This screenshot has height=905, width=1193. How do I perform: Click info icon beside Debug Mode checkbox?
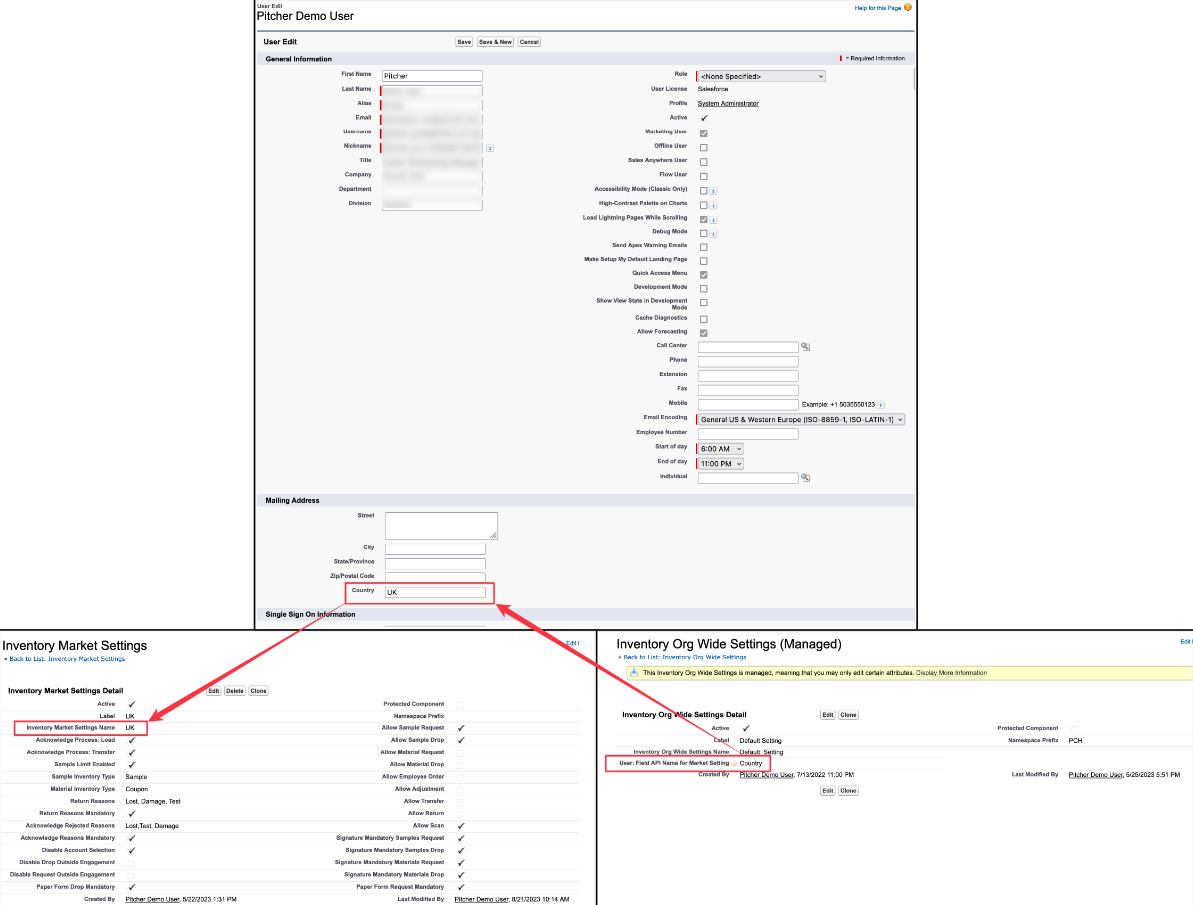pyautogui.click(x=714, y=233)
